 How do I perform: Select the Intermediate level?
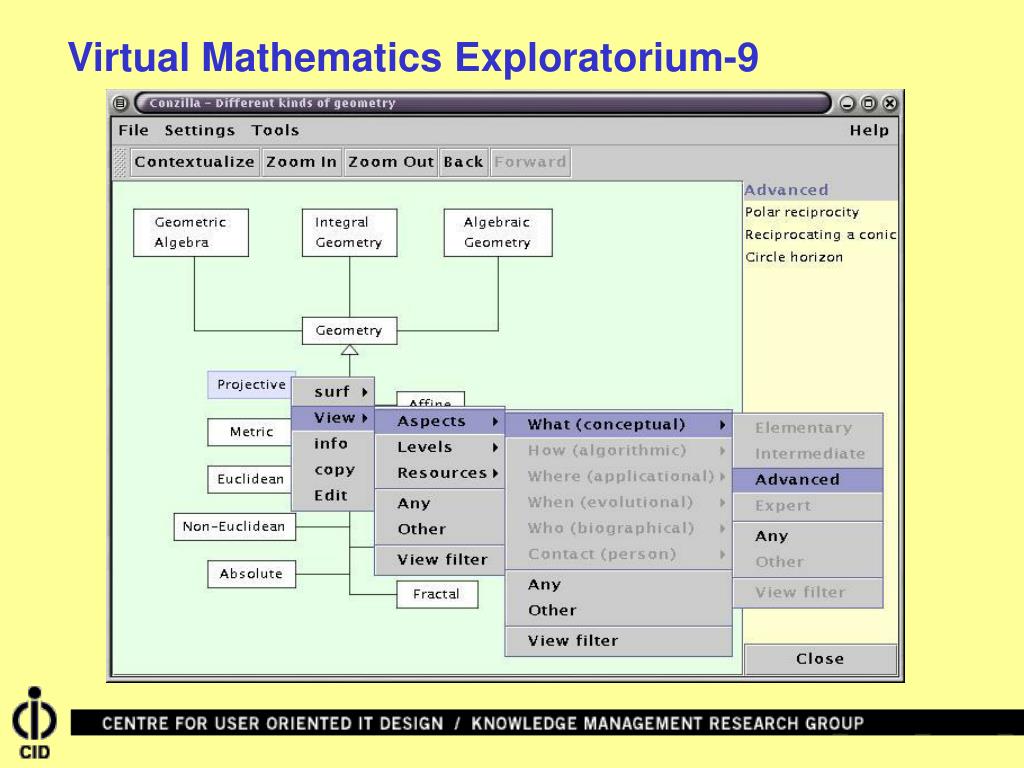tap(808, 454)
